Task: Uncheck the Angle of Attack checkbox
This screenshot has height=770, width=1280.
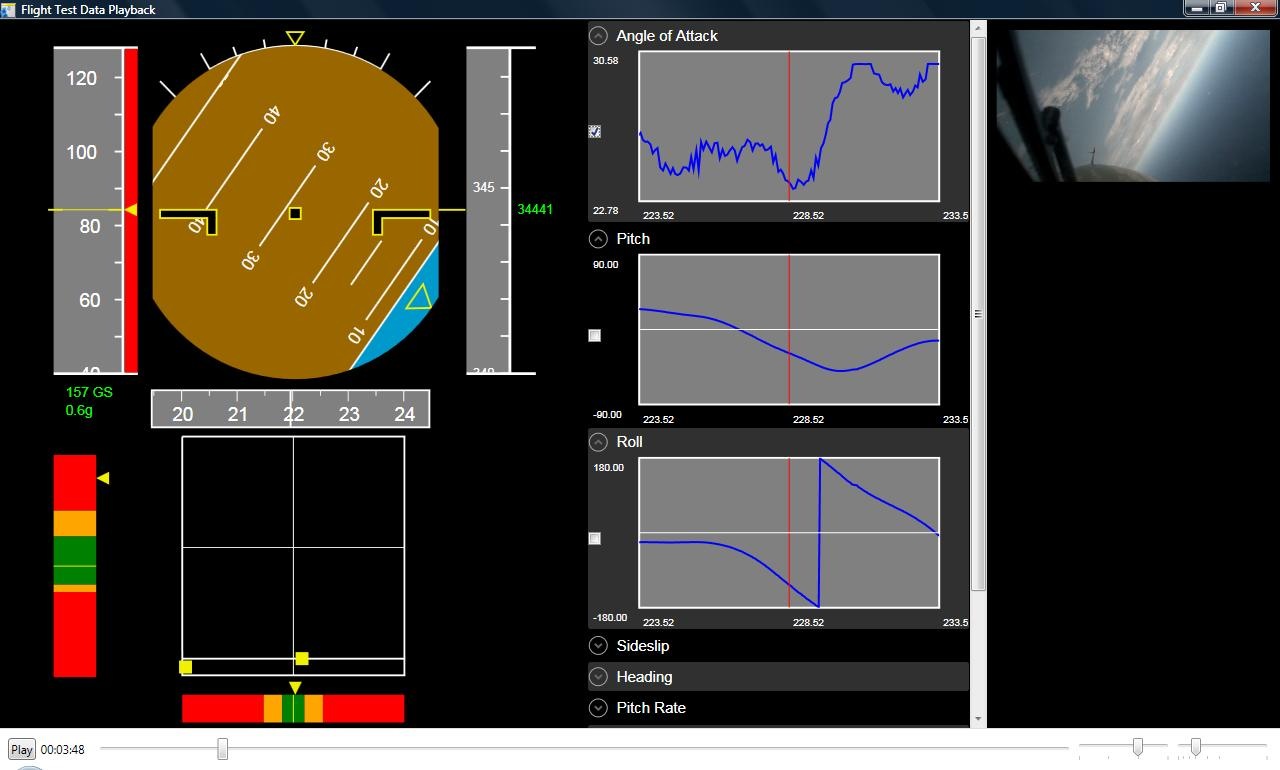Action: click(x=595, y=131)
